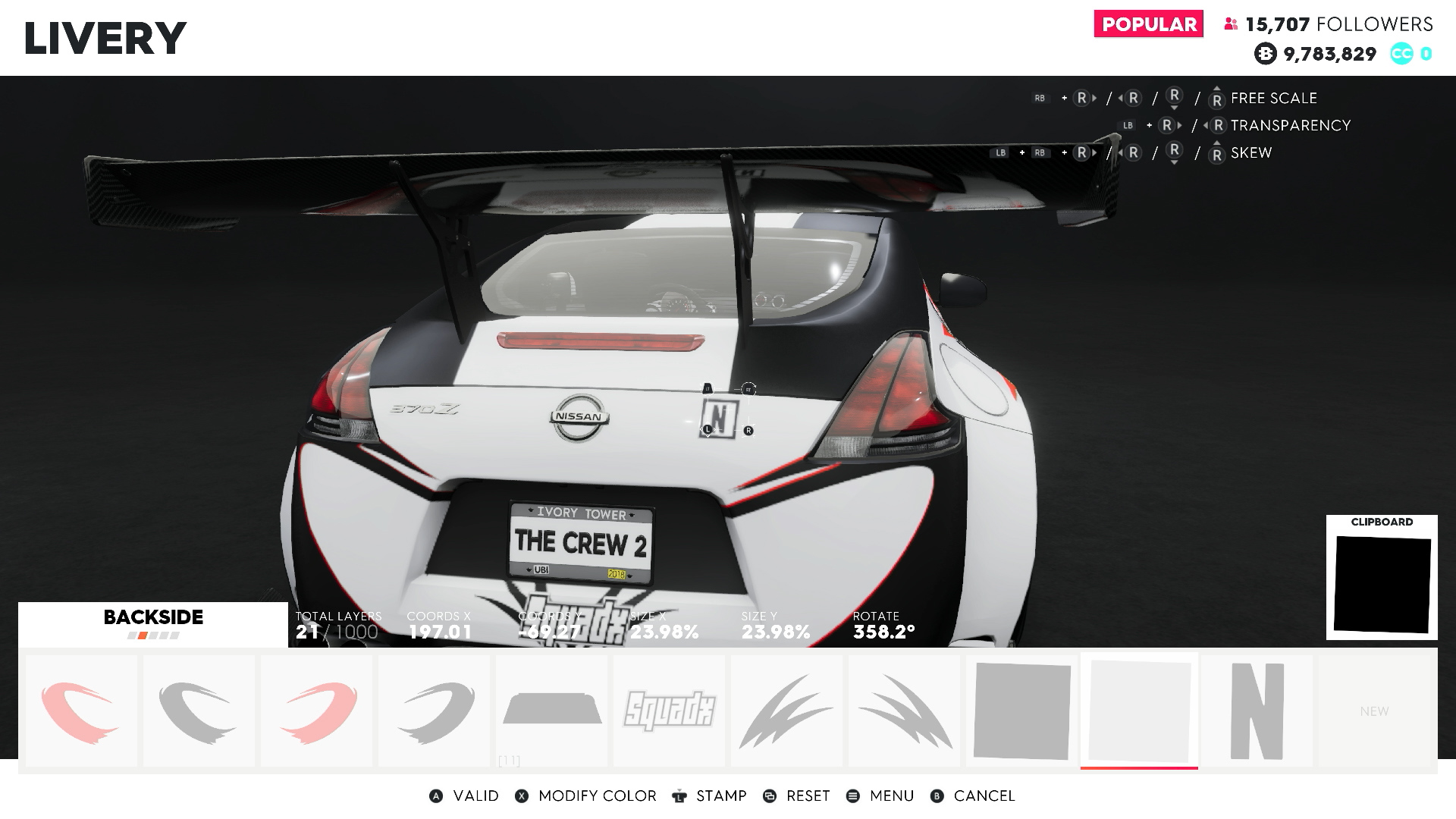Click the N sticker on the car trunk
This screenshot has width=1456, height=819.
[719, 418]
